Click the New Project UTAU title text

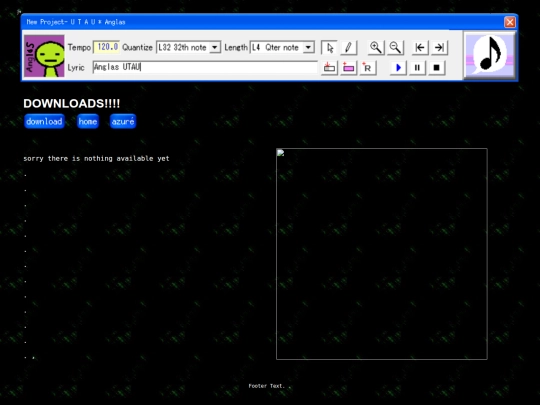(76, 22)
